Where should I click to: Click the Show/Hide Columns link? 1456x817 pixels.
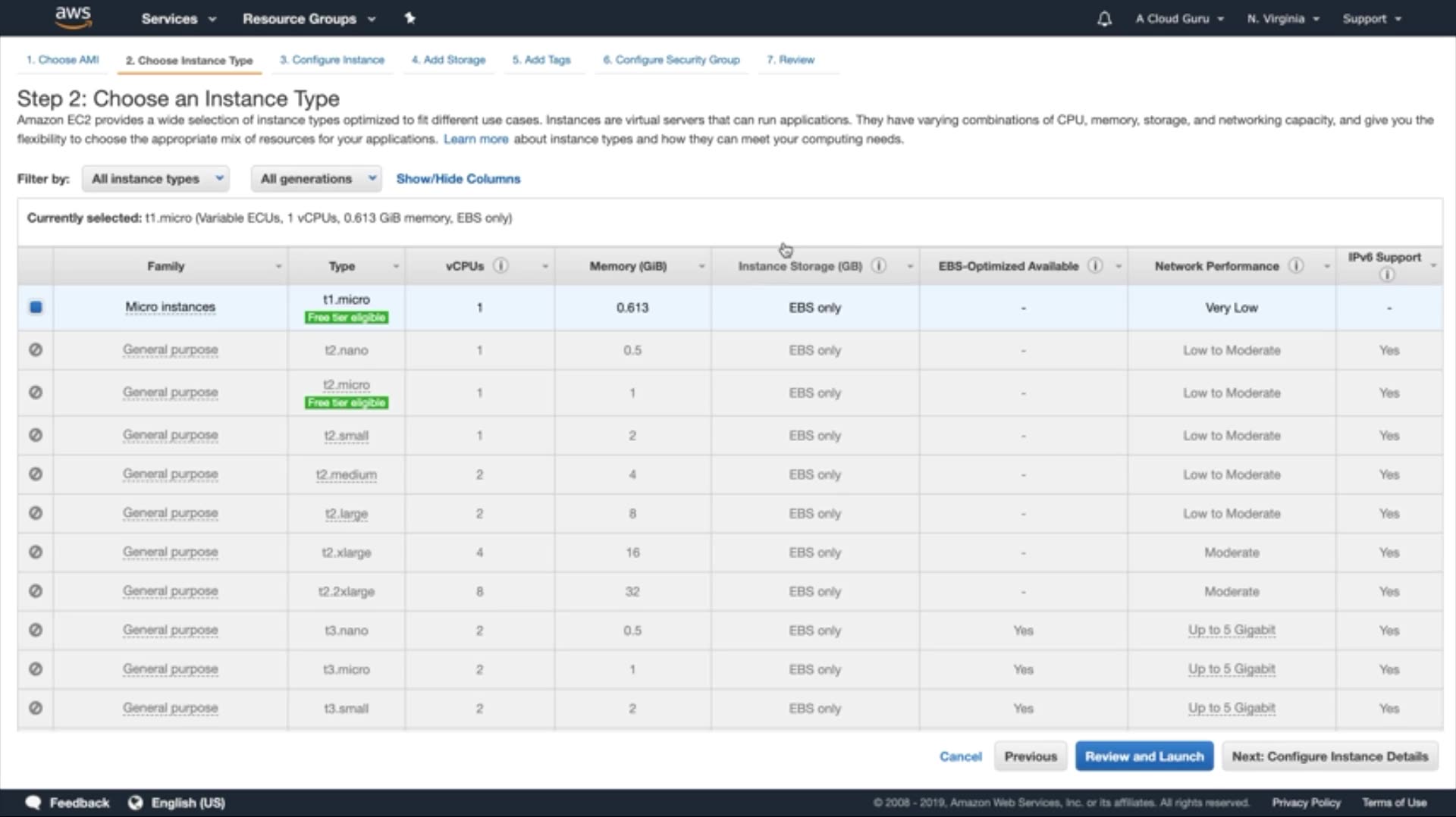pos(458,179)
